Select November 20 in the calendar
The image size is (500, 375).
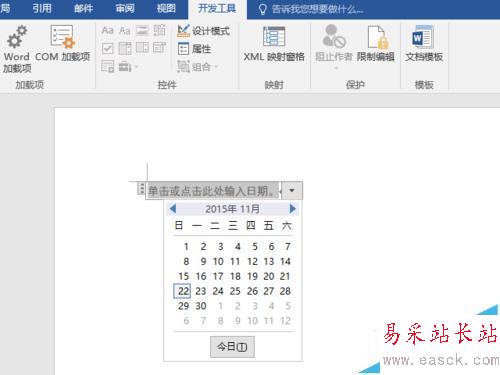[x=269, y=276]
